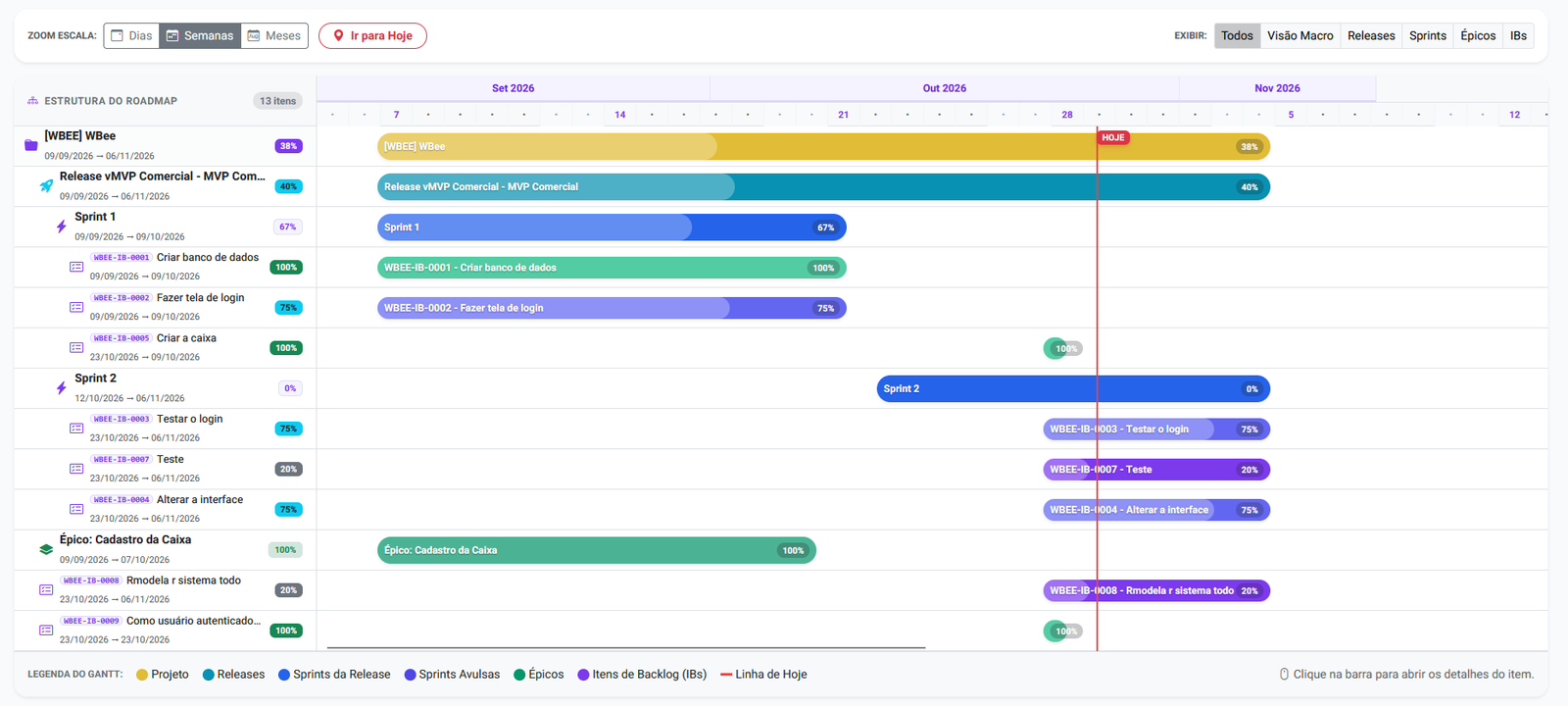Open the WBEE-IB-0008 Rmodela r sistema todo bar
This screenshot has width=1568, height=706.
(1156, 590)
